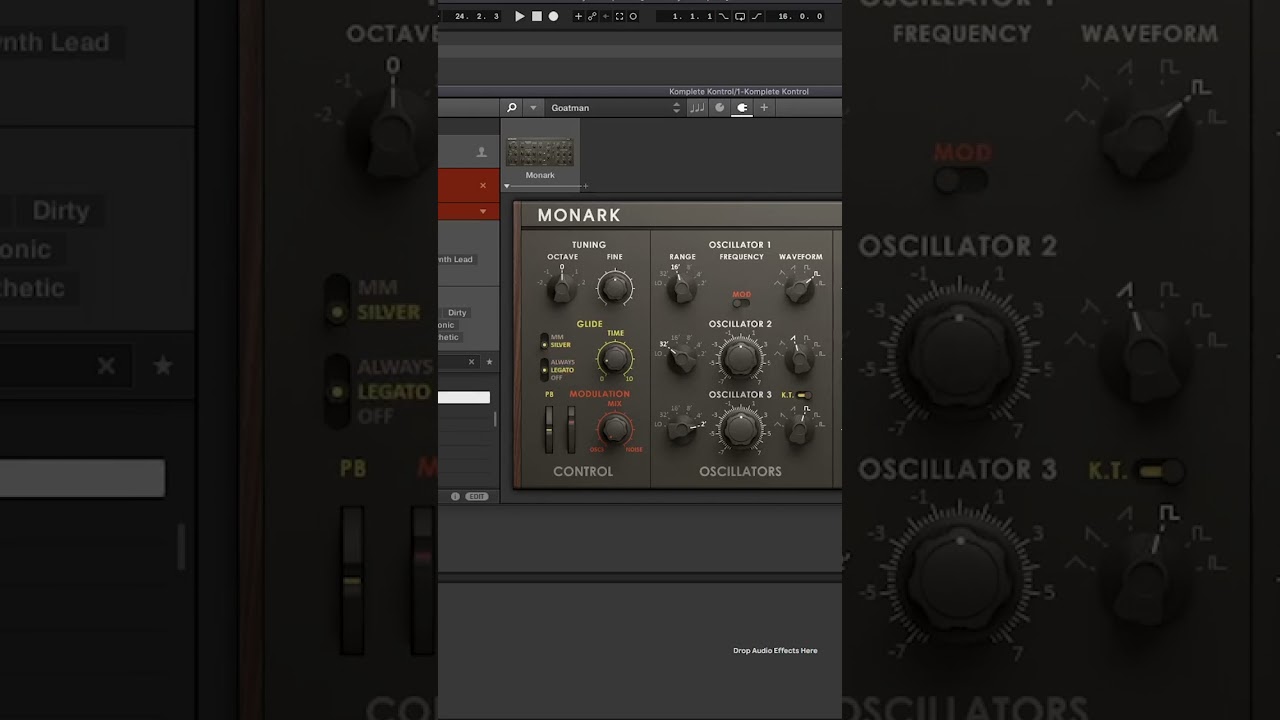The height and width of the screenshot is (720, 1280).
Task: Click the hollow circle icon in transport
Action: 633,16
